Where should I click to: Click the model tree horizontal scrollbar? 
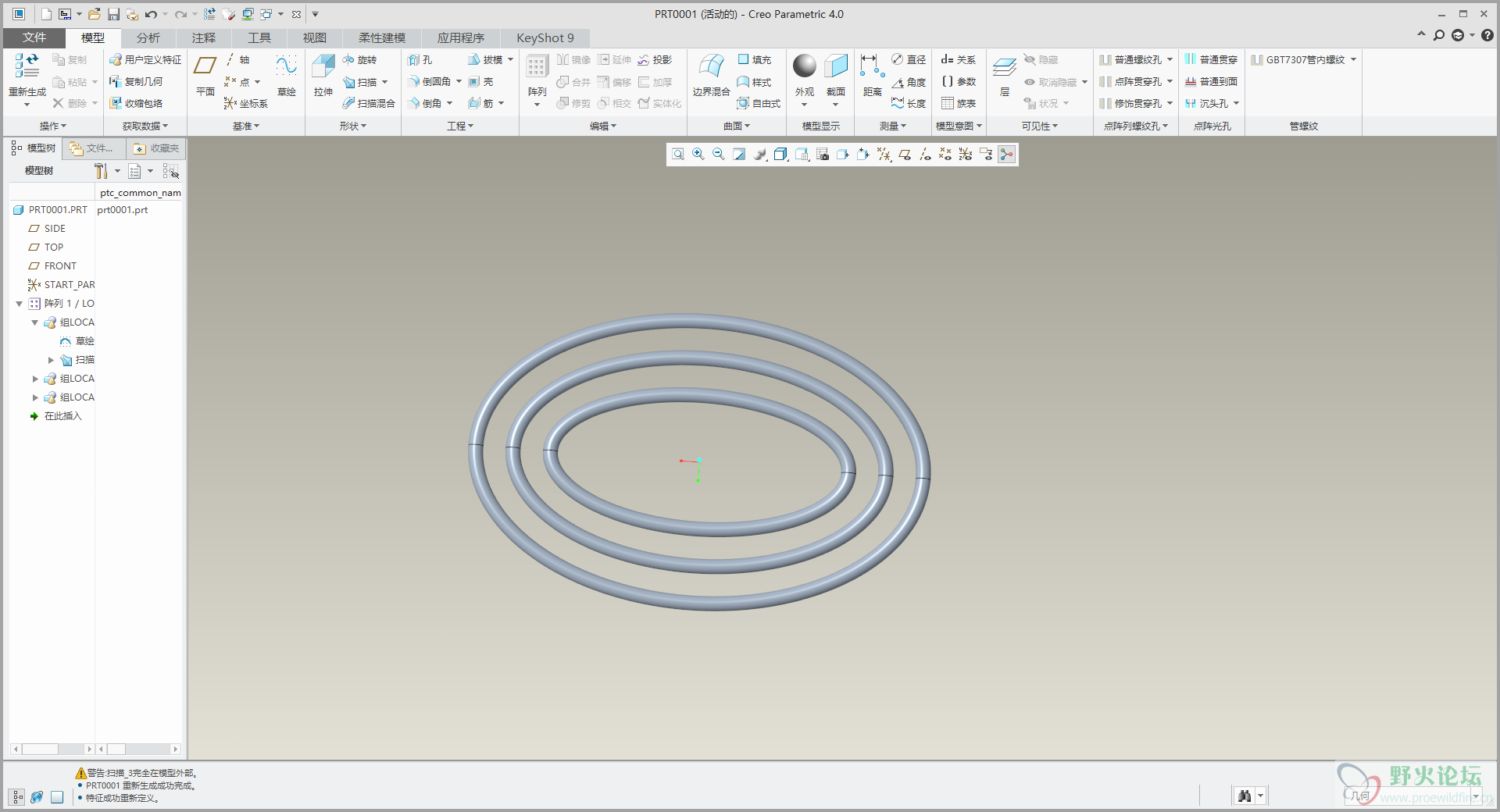(52, 749)
